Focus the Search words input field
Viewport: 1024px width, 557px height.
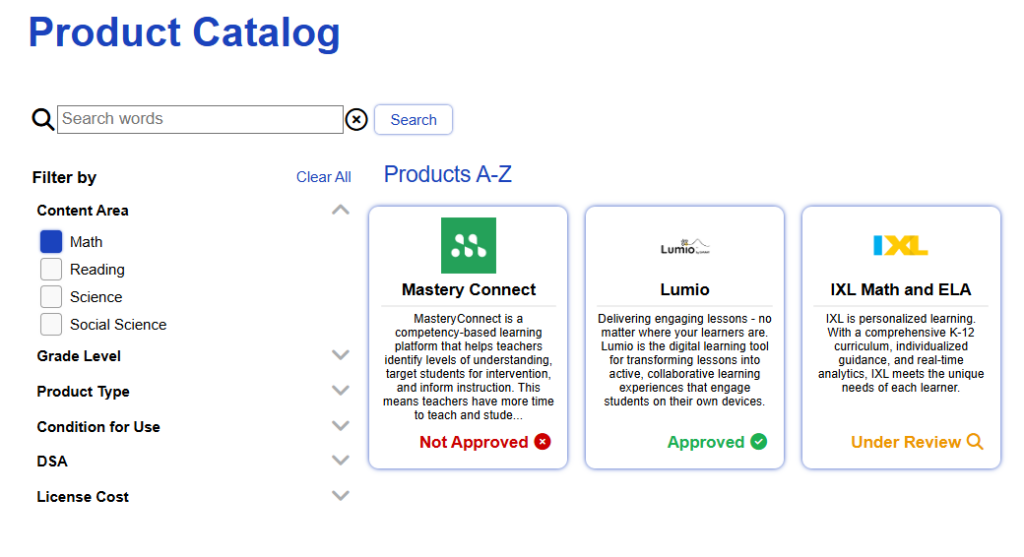point(200,119)
